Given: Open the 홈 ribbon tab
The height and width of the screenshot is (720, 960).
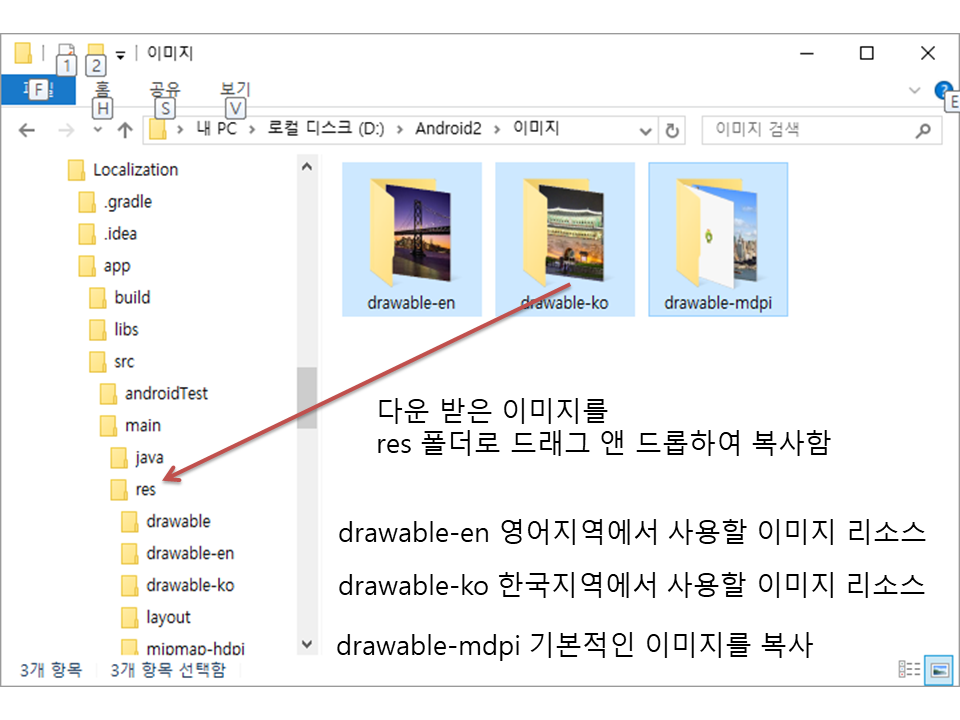Looking at the screenshot, I should (103, 90).
